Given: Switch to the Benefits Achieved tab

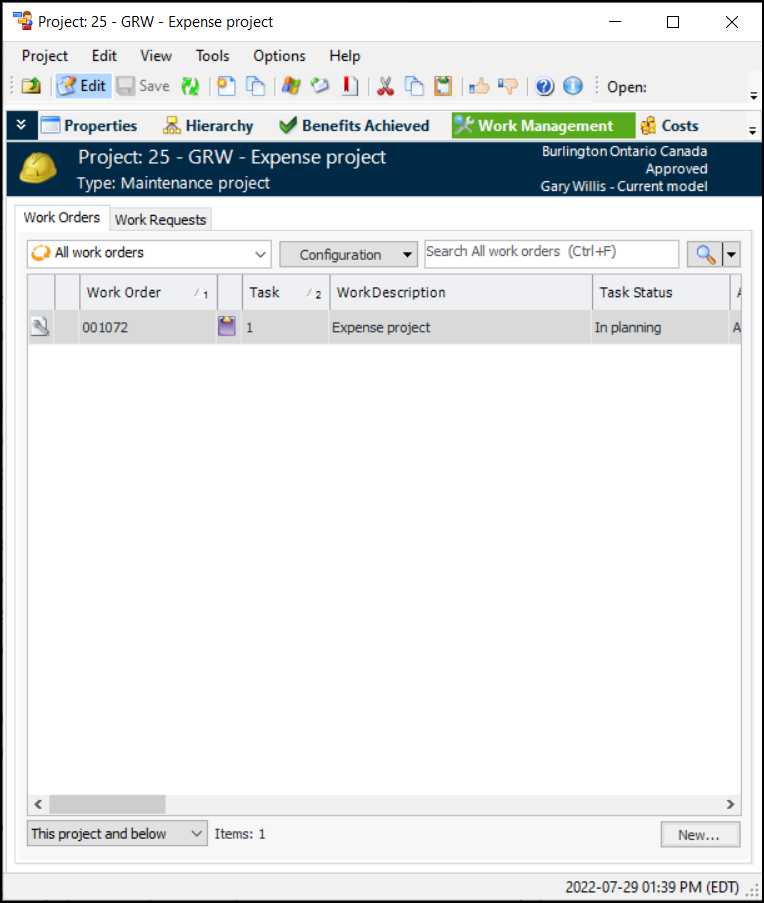Looking at the screenshot, I should point(354,126).
